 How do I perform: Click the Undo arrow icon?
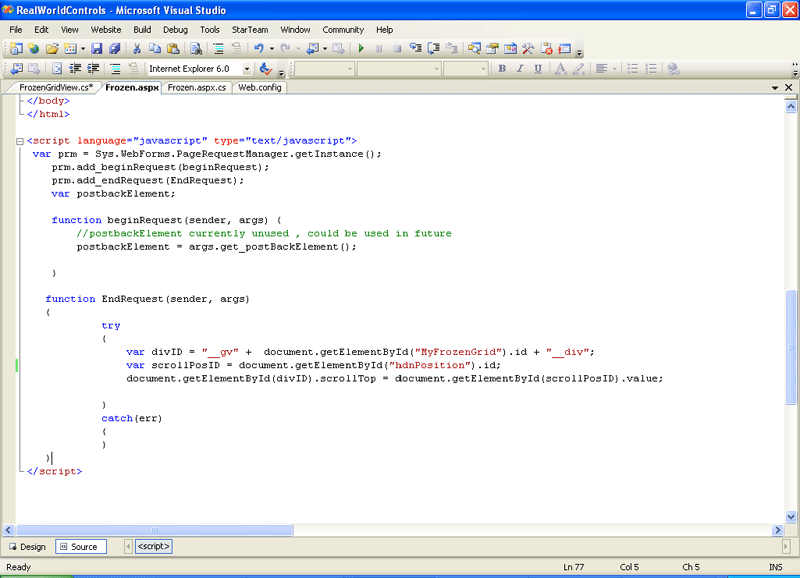259,49
